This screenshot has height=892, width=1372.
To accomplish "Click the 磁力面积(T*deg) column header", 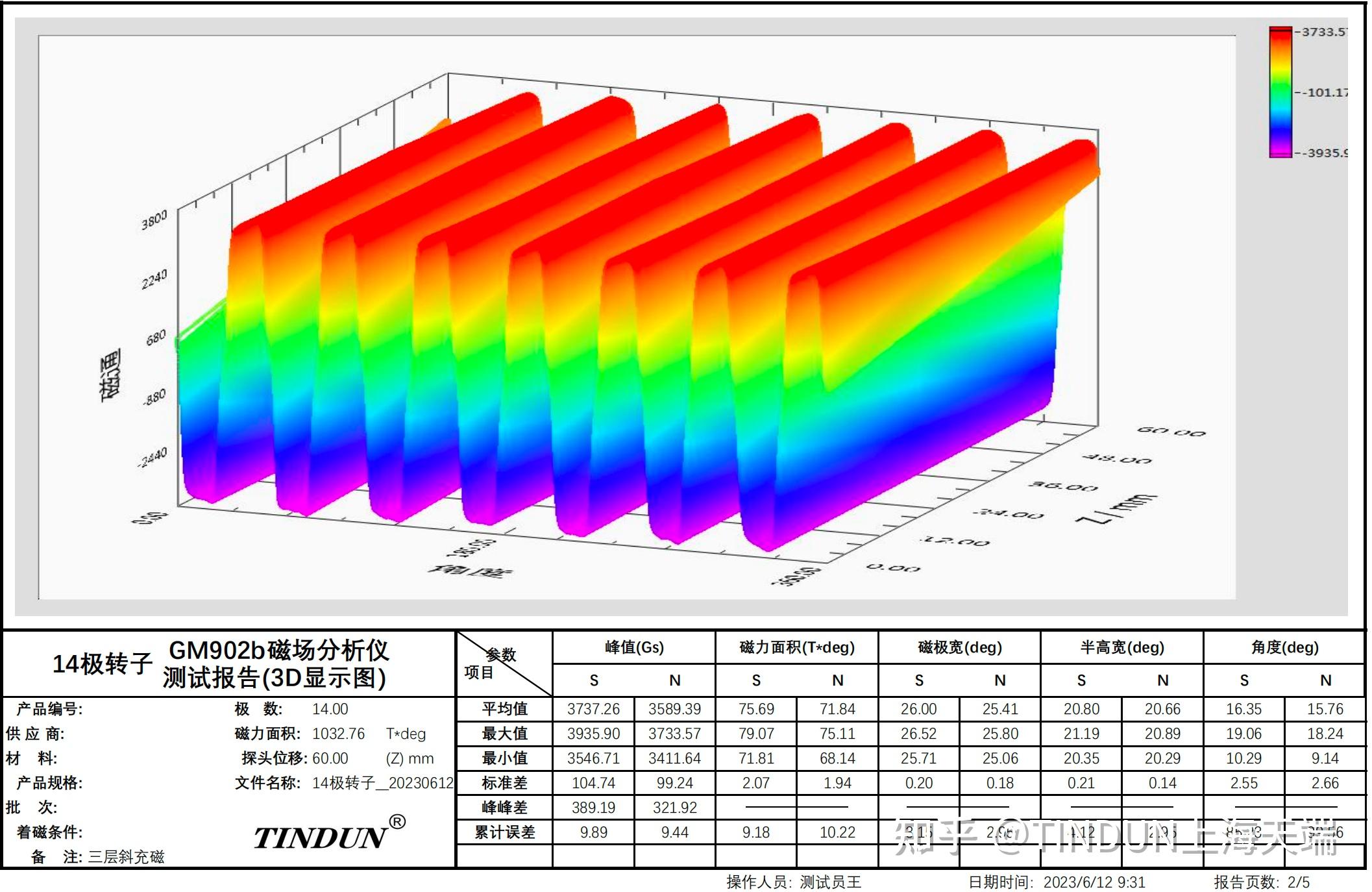I will 797,648.
